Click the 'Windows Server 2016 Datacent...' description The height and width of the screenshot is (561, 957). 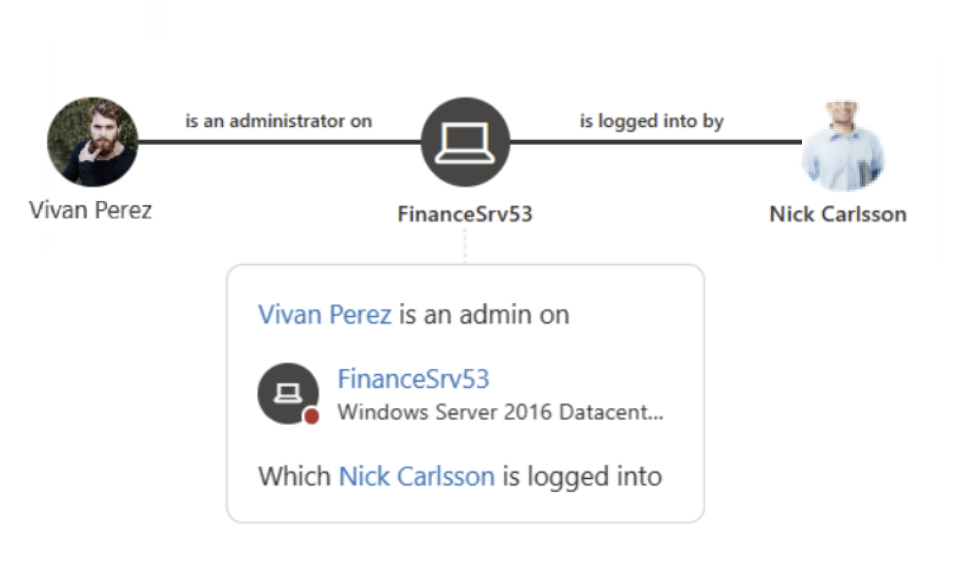click(x=500, y=412)
